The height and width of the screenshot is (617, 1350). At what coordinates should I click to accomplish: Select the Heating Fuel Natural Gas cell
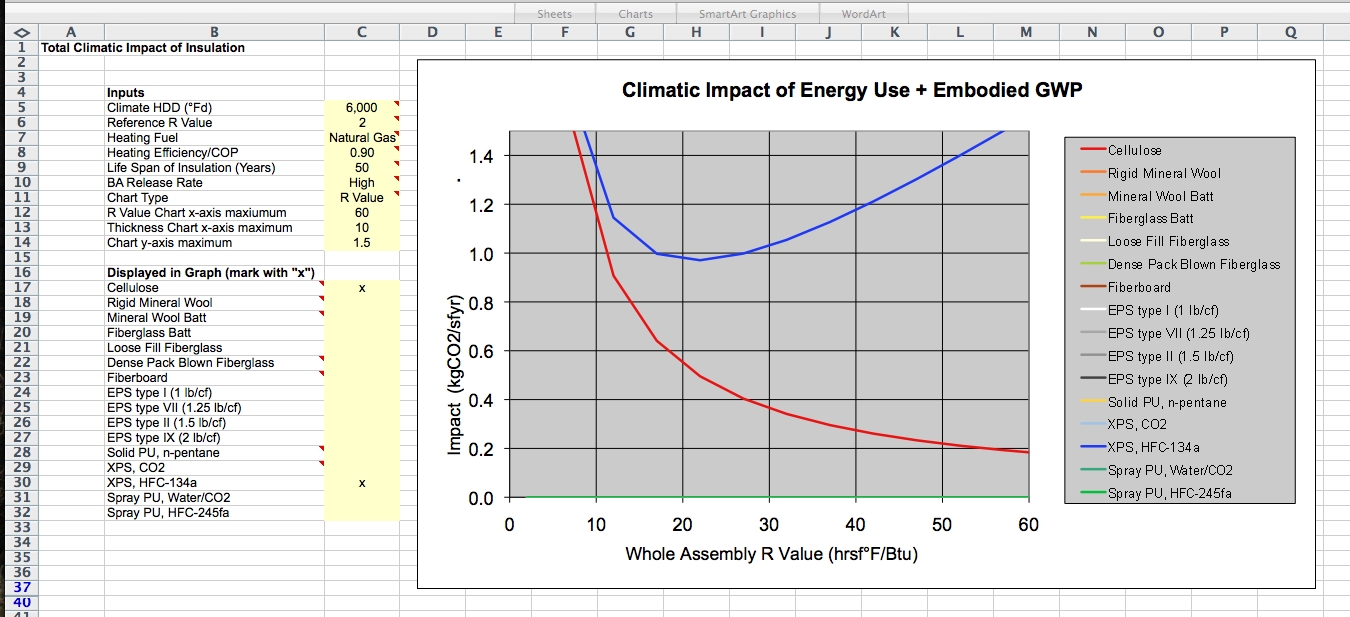pyautogui.click(x=362, y=138)
